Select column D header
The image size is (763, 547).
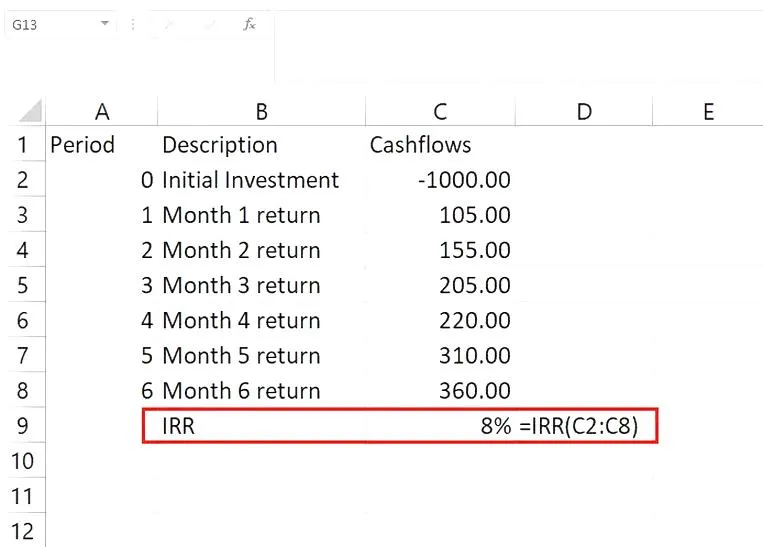click(584, 111)
